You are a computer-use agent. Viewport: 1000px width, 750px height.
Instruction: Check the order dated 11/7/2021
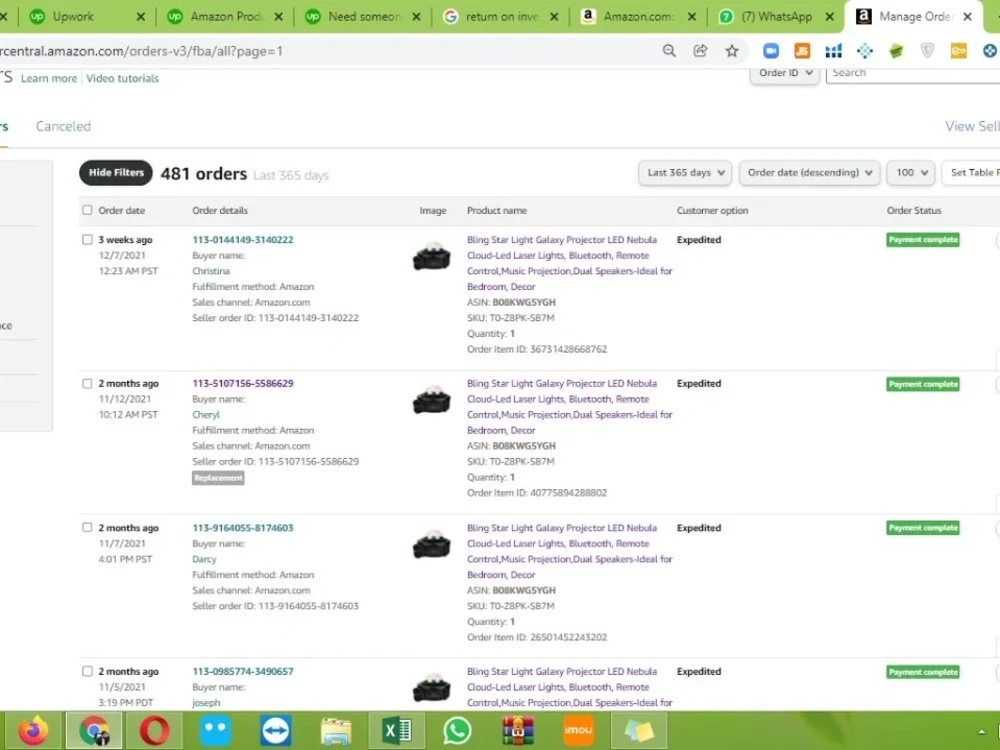coord(87,527)
